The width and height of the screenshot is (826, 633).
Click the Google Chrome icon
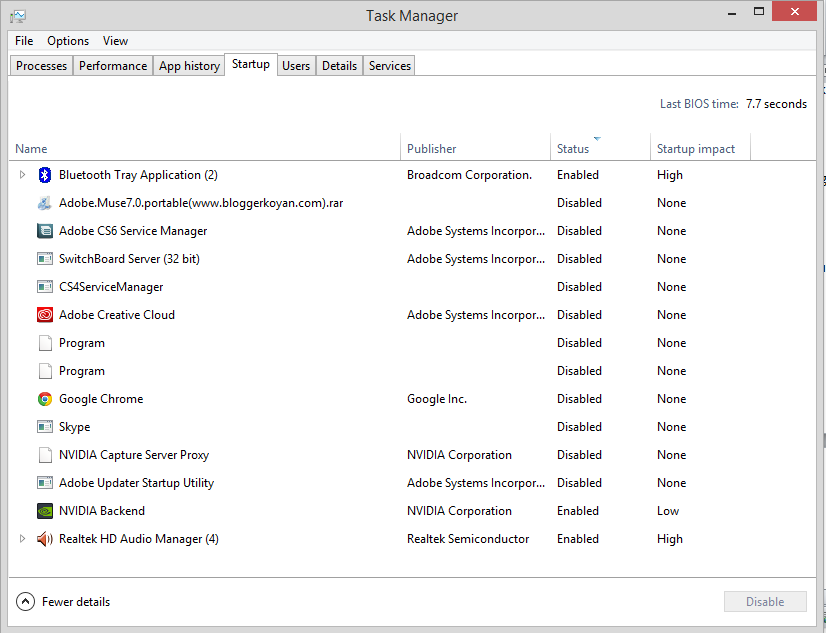(44, 399)
